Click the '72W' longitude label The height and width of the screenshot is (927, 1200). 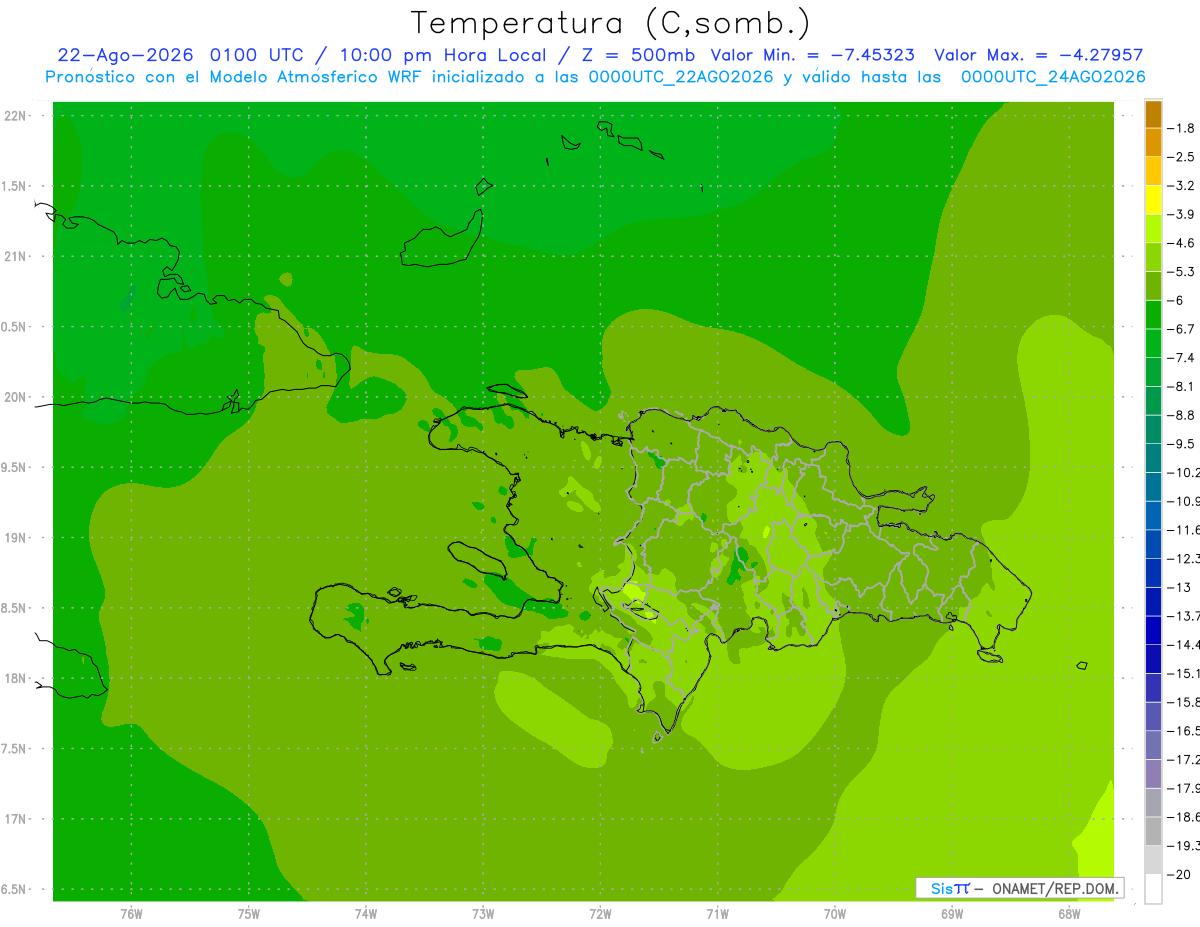[601, 915]
